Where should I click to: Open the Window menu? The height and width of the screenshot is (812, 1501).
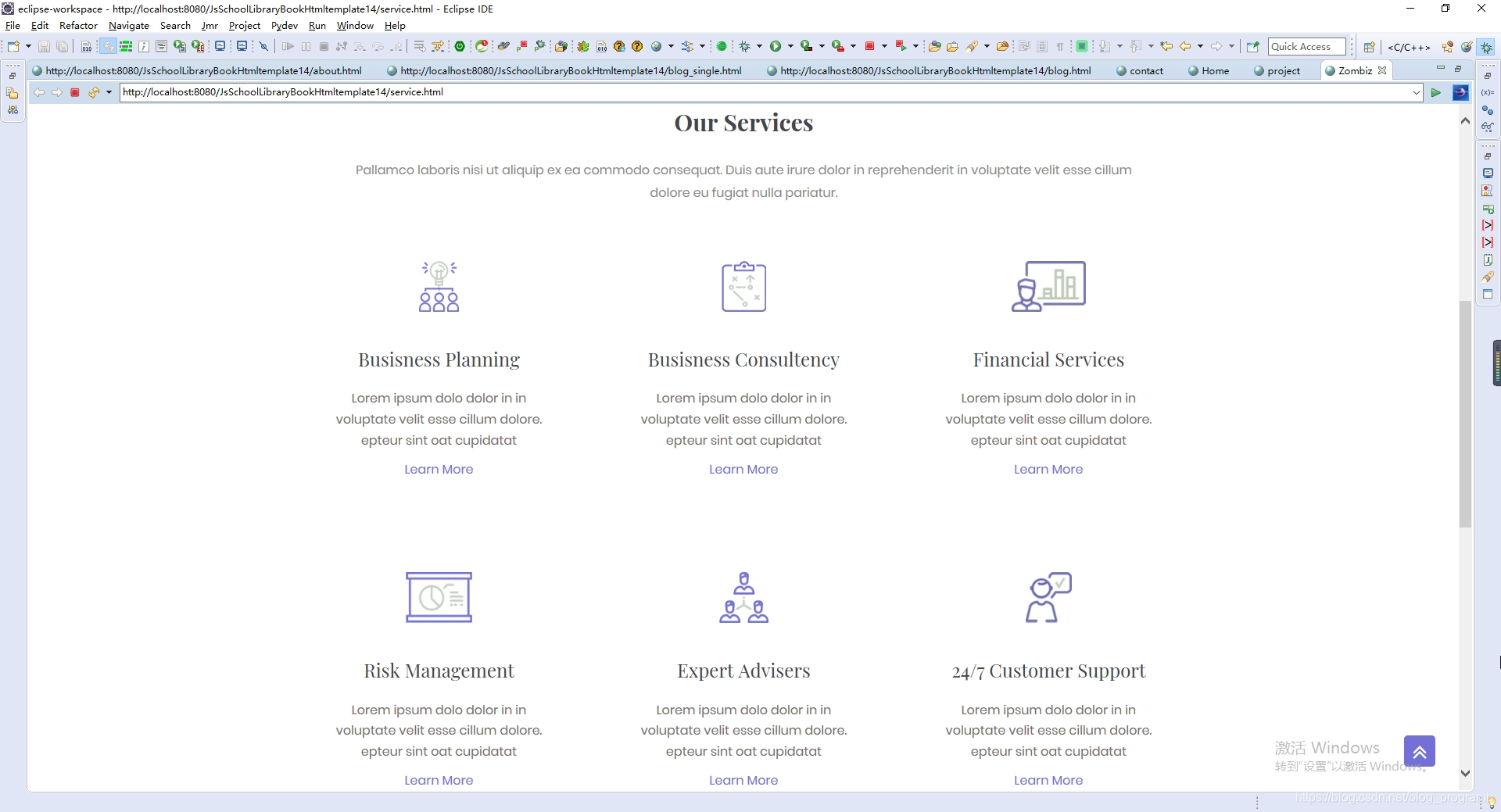point(355,25)
